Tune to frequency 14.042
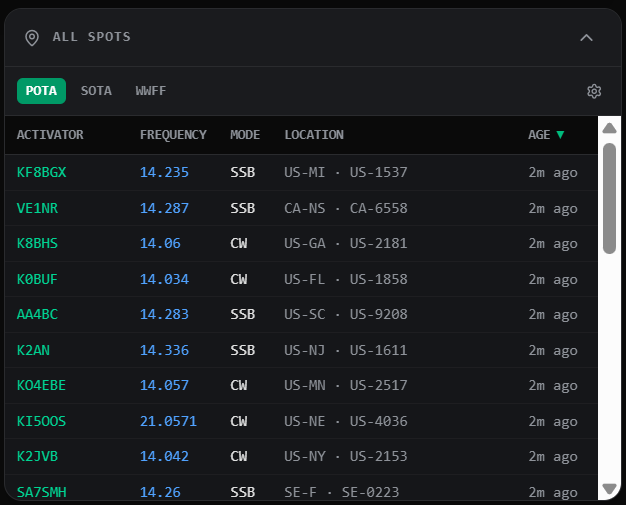This screenshot has width=626, height=505. [164, 456]
